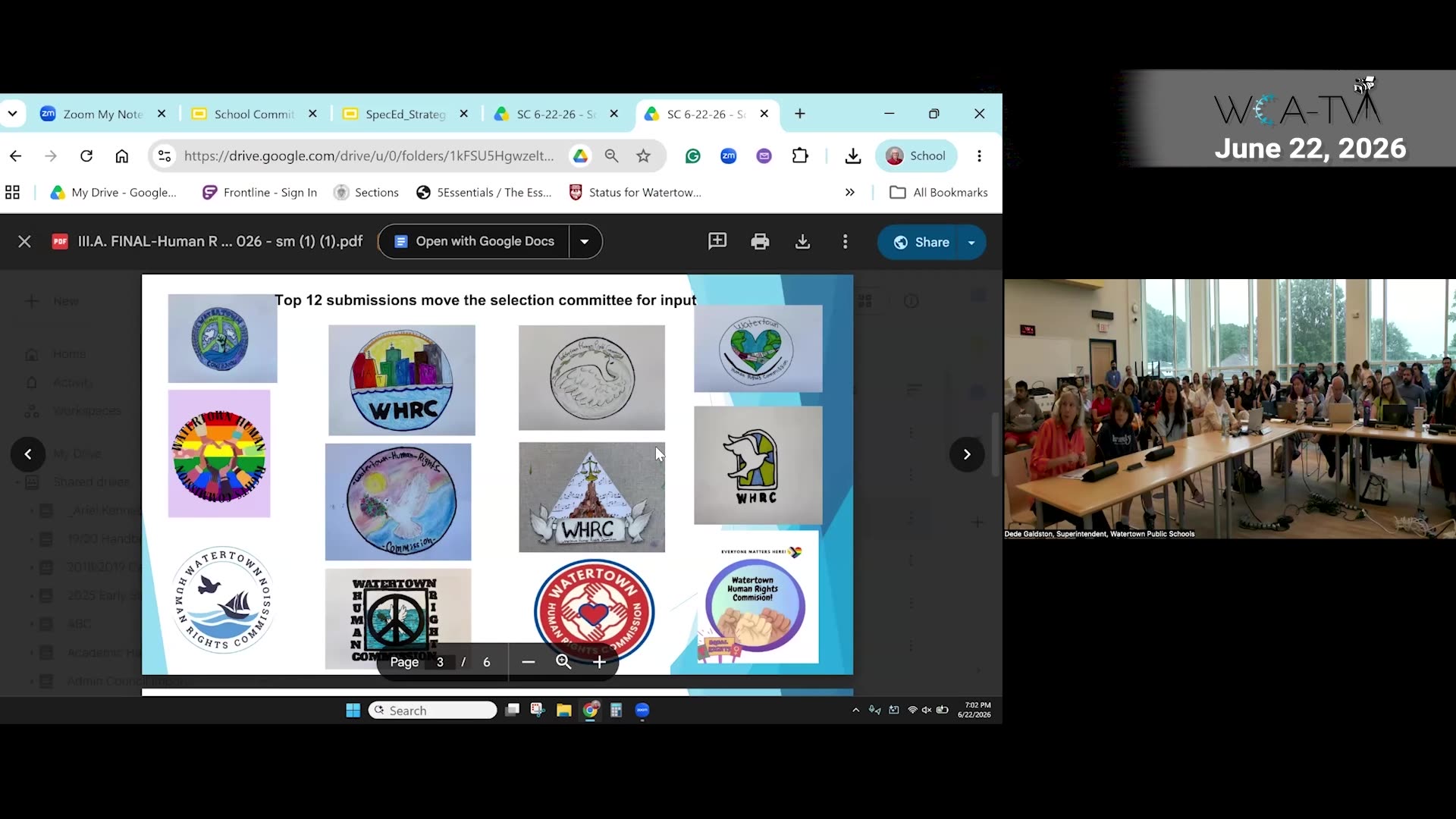Viewport: 1456px width, 819px height.
Task: Open Chrome three-dot menu
Action: 979,155
